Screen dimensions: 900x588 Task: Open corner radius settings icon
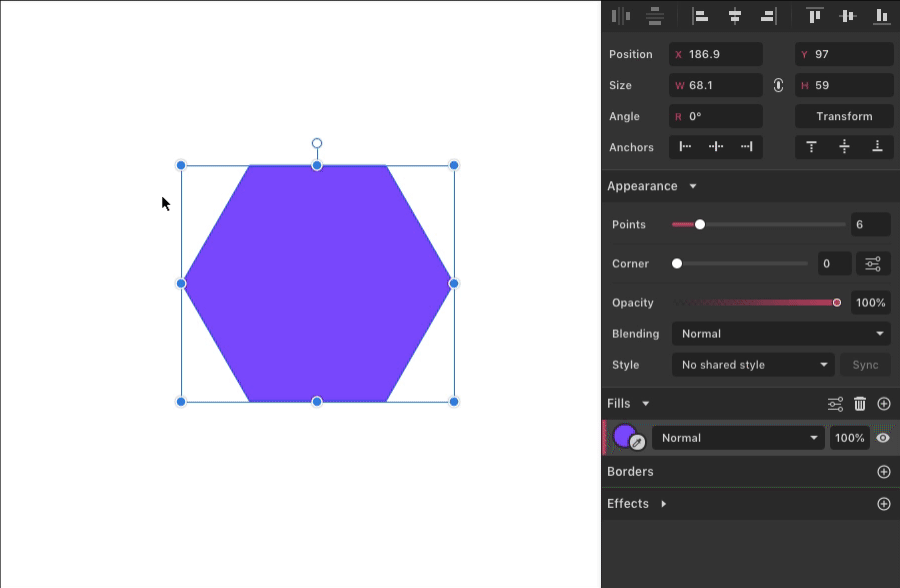click(873, 264)
